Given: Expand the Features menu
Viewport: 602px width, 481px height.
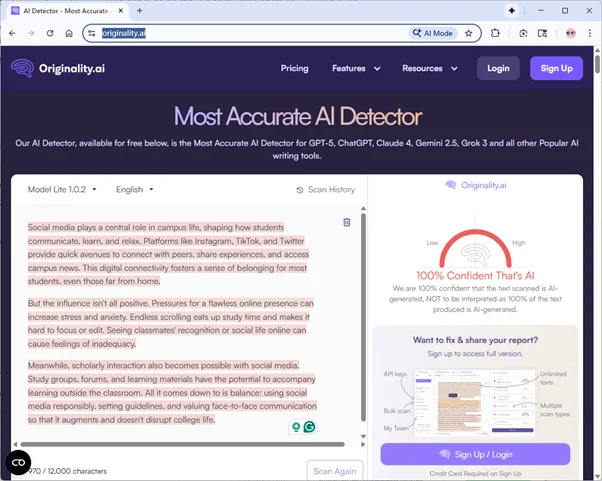Looking at the screenshot, I should (x=356, y=69).
